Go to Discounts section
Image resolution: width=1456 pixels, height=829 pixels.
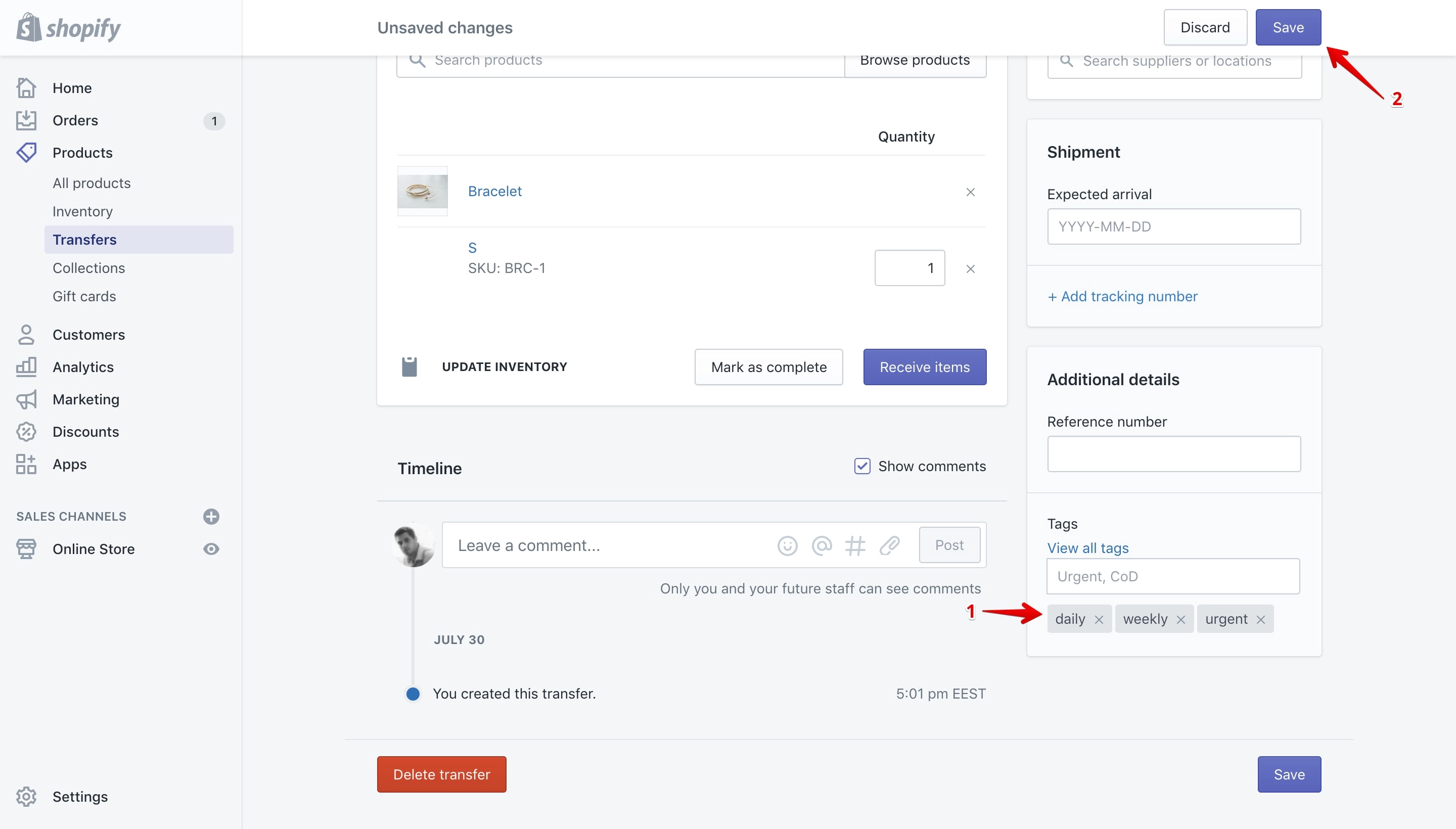[x=85, y=432]
